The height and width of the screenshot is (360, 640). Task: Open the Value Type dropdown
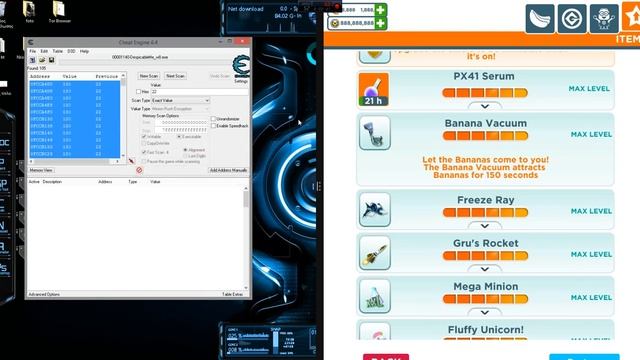pyautogui.click(x=181, y=109)
